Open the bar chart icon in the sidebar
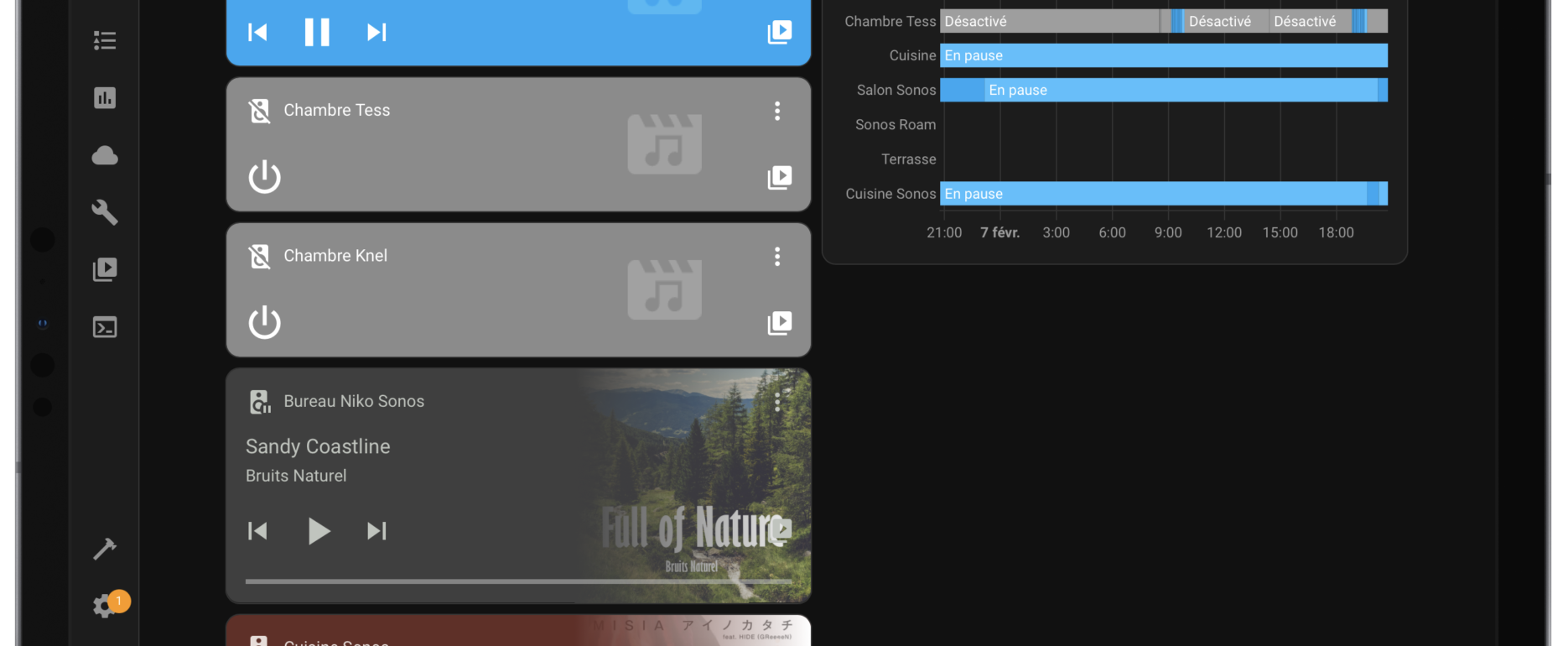 pos(105,98)
